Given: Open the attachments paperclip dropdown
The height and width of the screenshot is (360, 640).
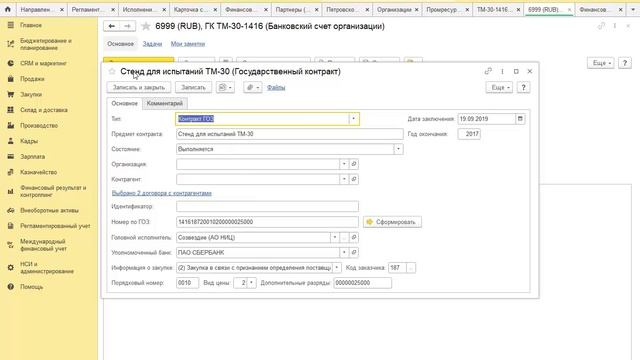Looking at the screenshot, I should 253,87.
